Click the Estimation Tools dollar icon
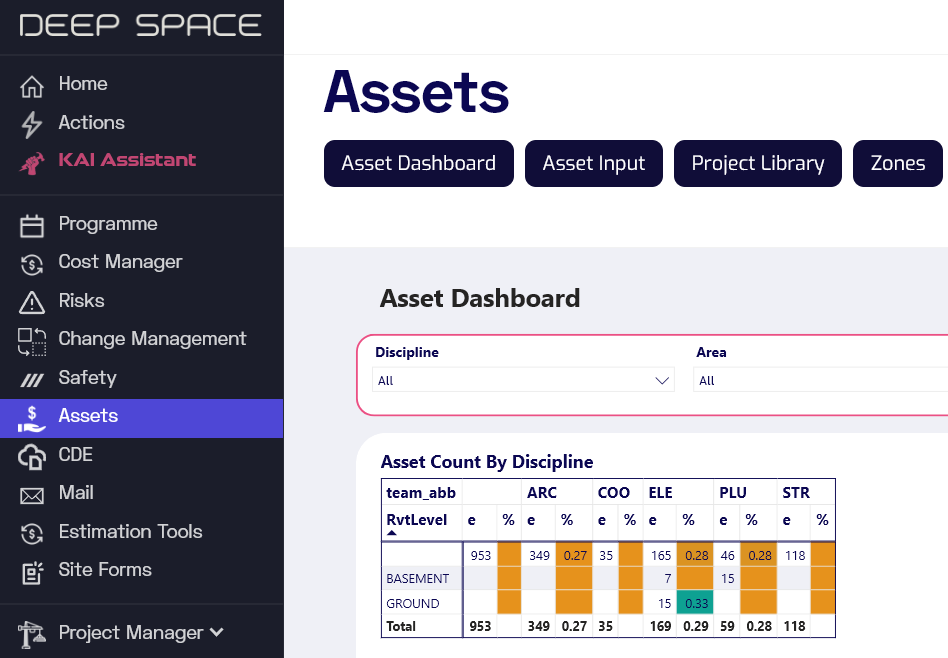Screen dimensions: 948x658 click(31, 534)
